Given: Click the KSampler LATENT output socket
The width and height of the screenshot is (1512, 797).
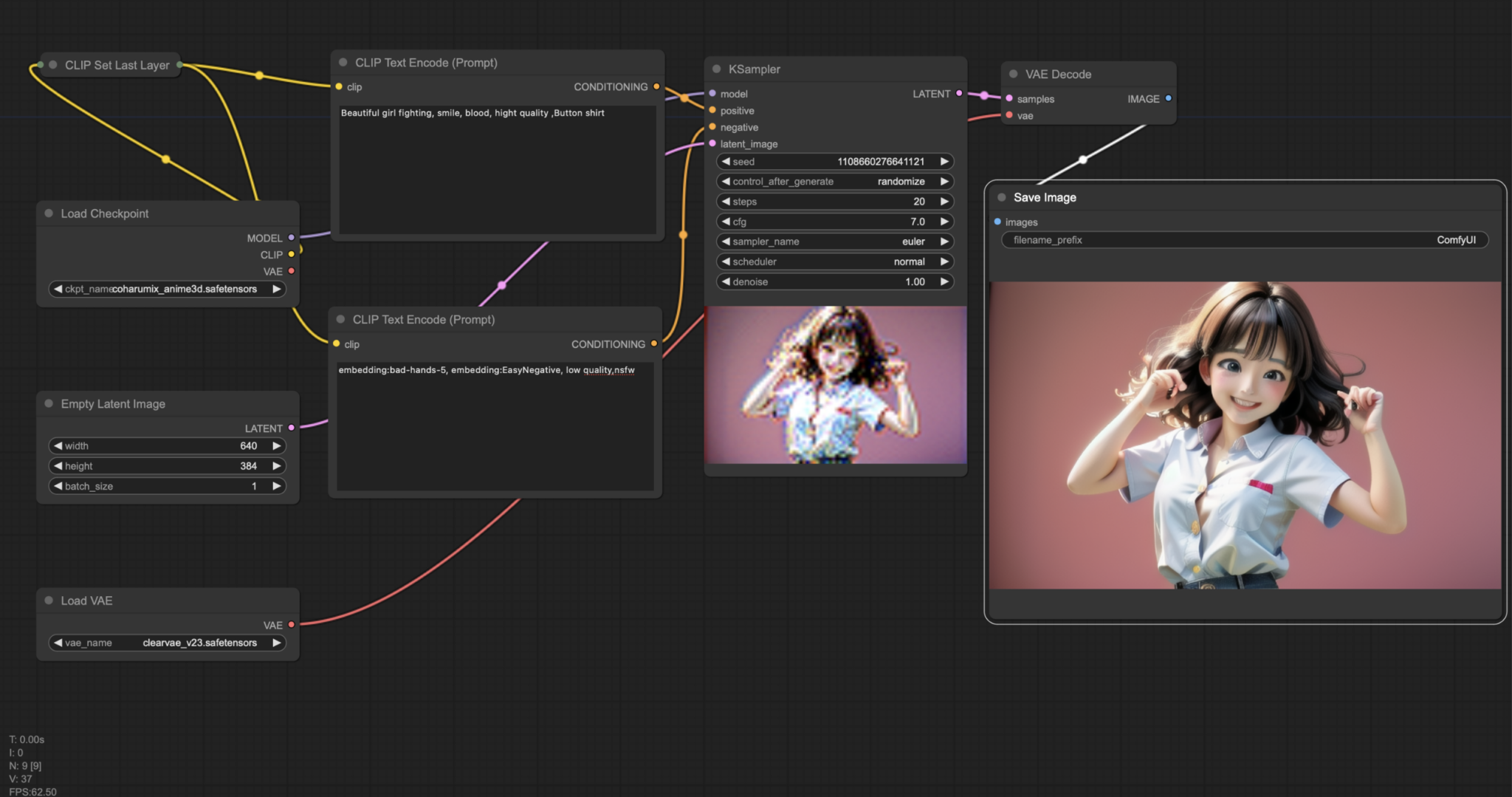Looking at the screenshot, I should pyautogui.click(x=959, y=93).
